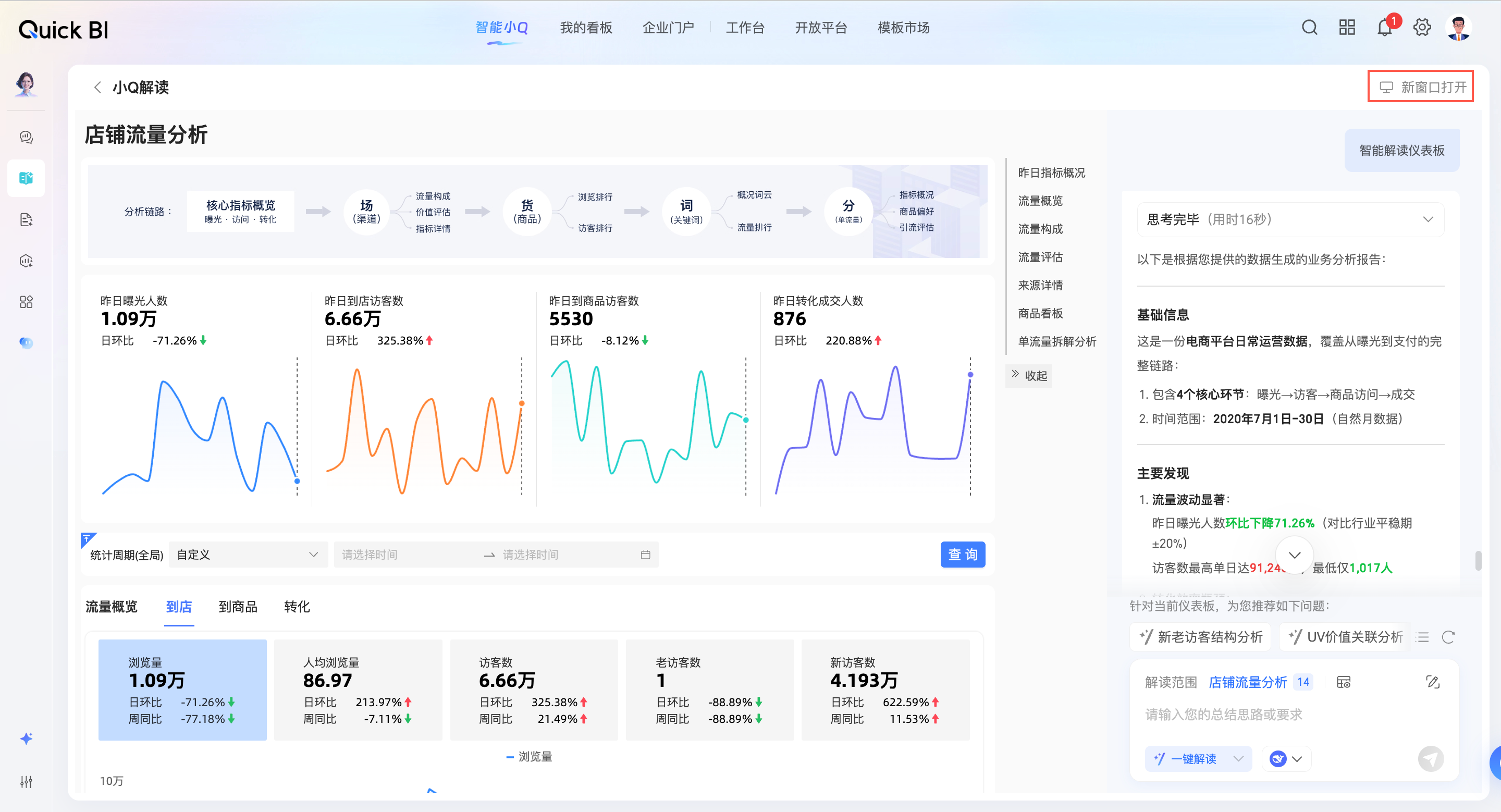Image resolution: width=1501 pixels, height=812 pixels.
Task: Open the 一键解读 dropdown arrow
Action: point(1239,758)
